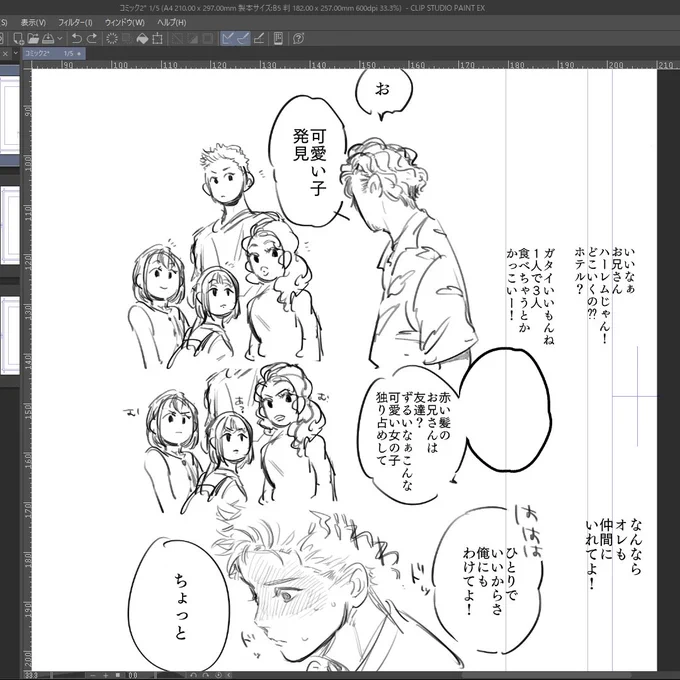Open the help support icon
Viewport: 680px width, 680px height.
[x=298, y=39]
